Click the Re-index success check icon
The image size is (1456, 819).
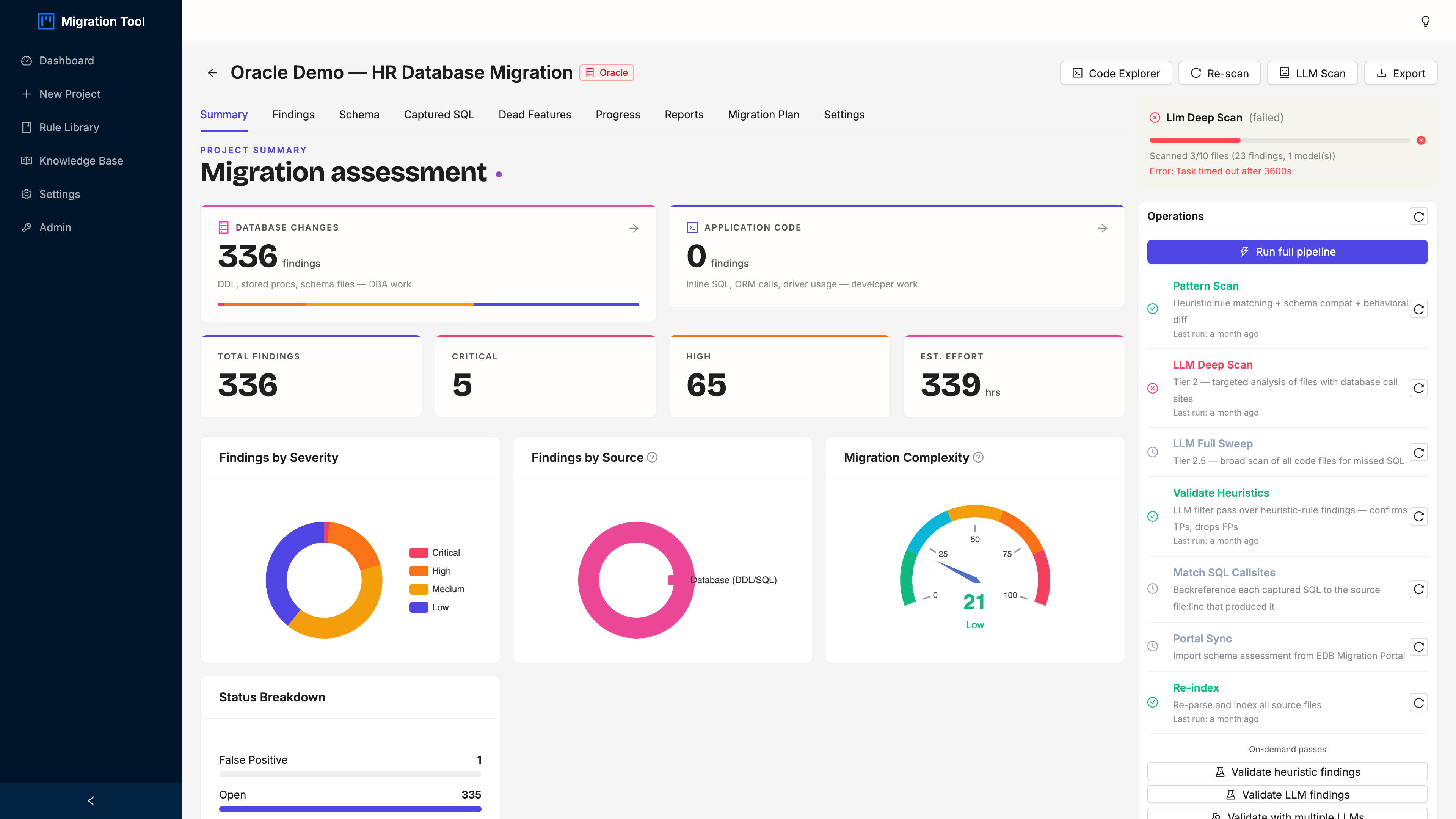tap(1153, 702)
